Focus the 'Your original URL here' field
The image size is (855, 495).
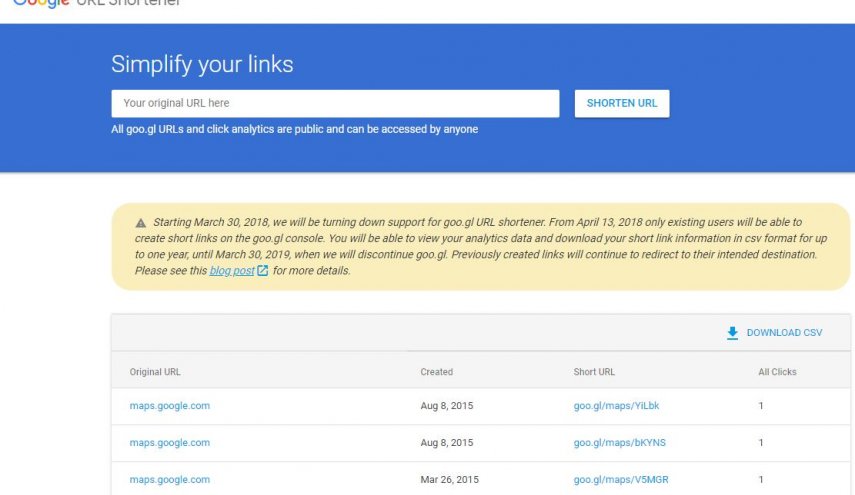coord(335,104)
